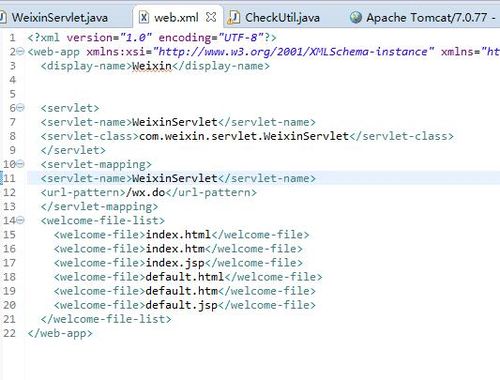Image resolution: width=500 pixels, height=380 pixels.
Task: Click the default.jsp welcome-file value
Action: (182, 305)
